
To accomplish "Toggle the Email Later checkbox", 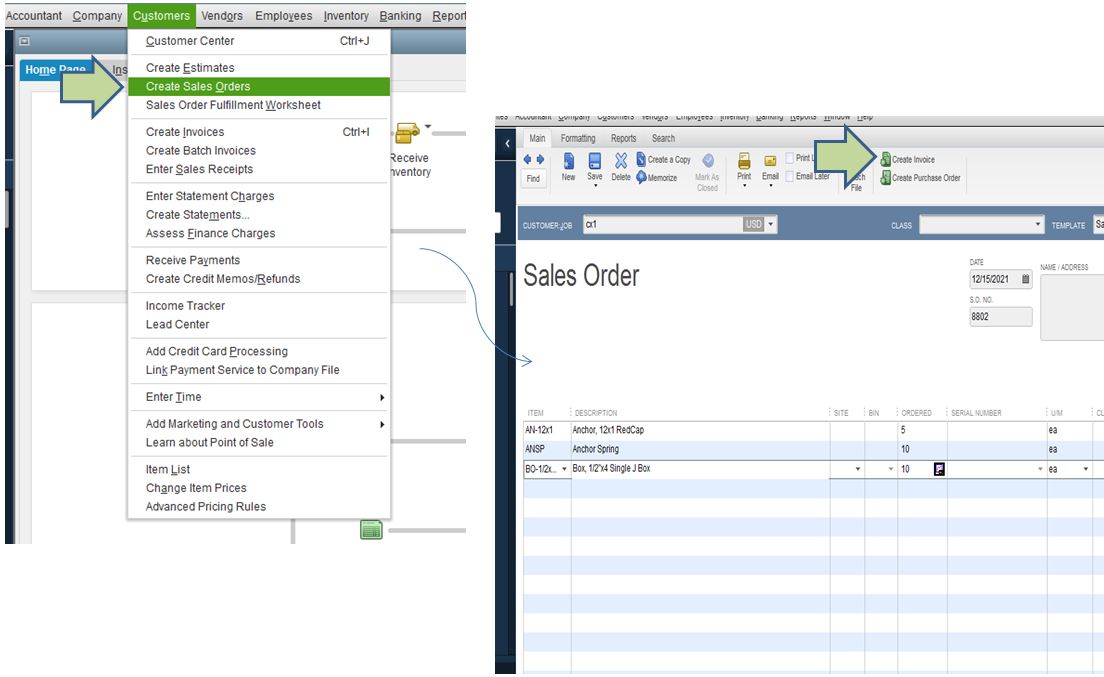I will pos(789,177).
